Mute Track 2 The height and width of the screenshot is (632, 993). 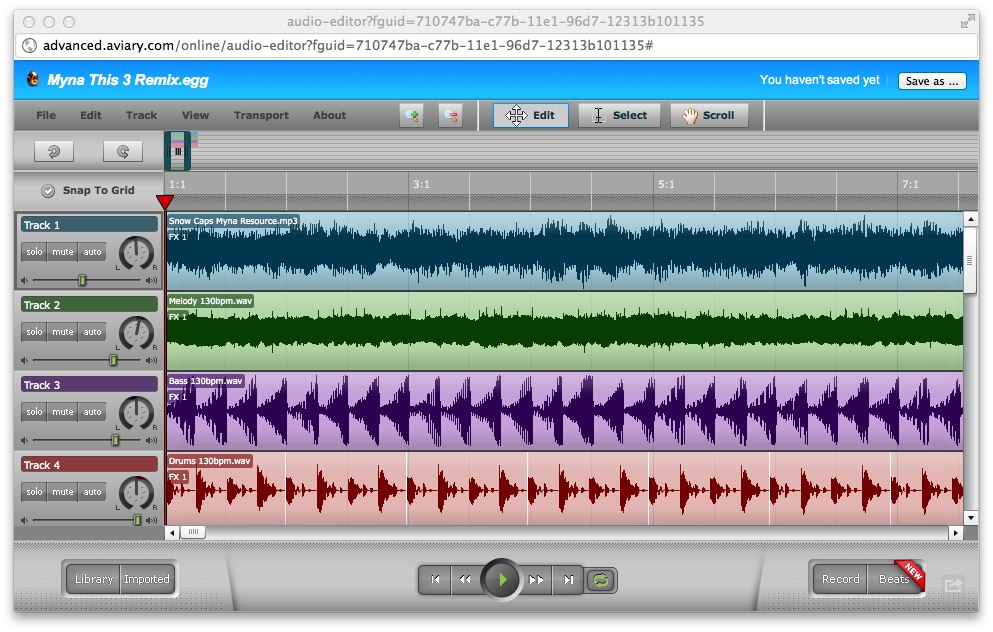click(63, 332)
